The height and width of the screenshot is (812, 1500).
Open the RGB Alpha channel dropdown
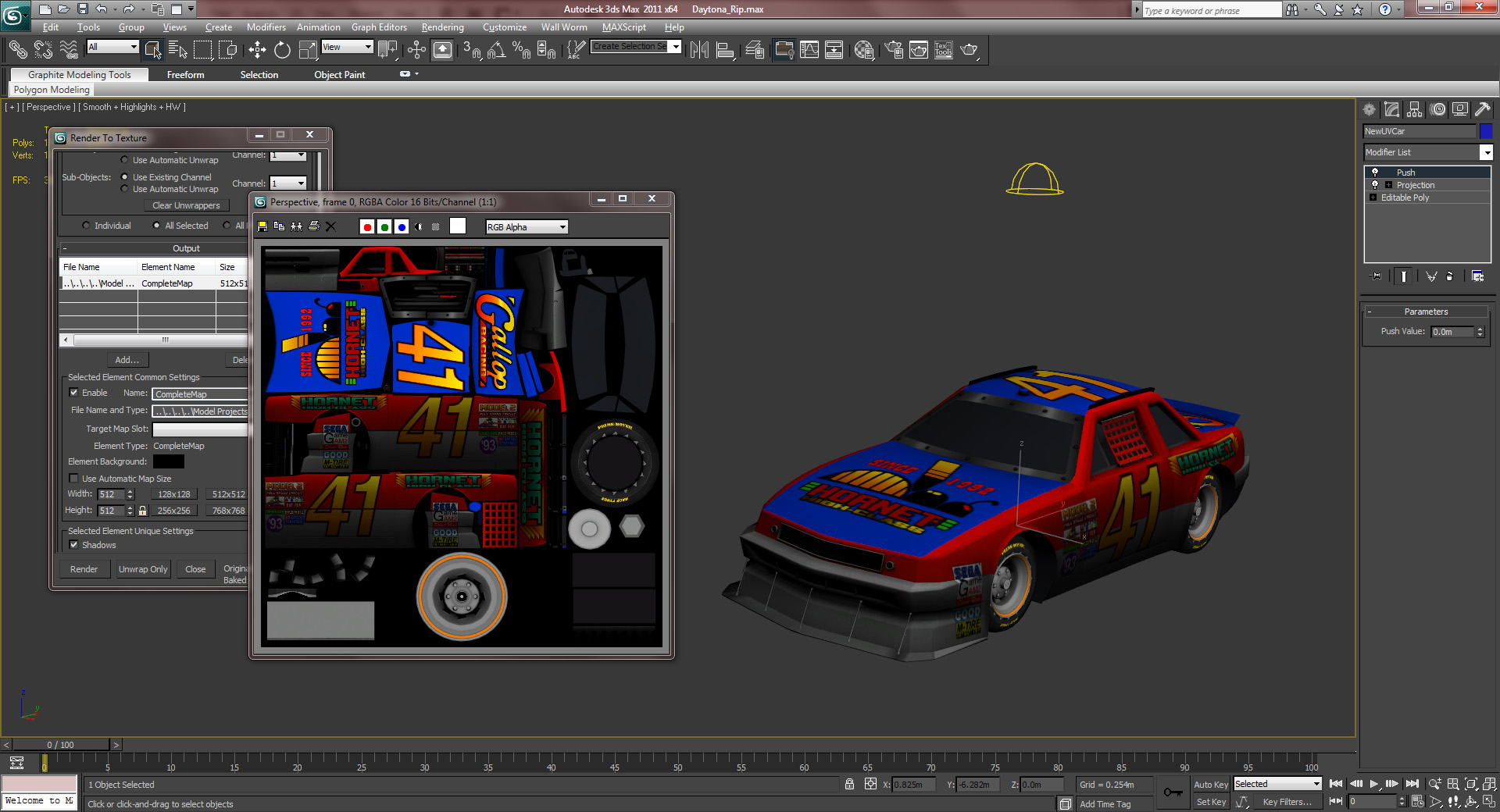click(x=527, y=226)
